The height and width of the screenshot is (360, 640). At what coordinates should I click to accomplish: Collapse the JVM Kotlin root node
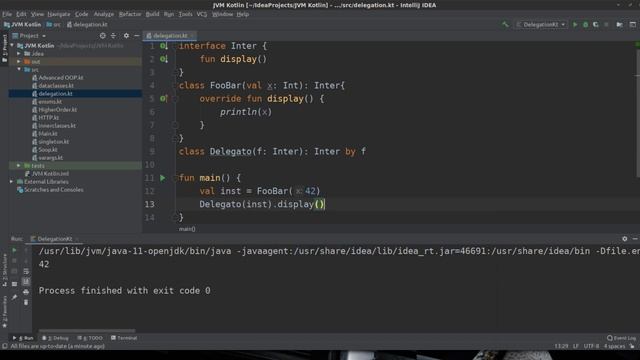12,46
